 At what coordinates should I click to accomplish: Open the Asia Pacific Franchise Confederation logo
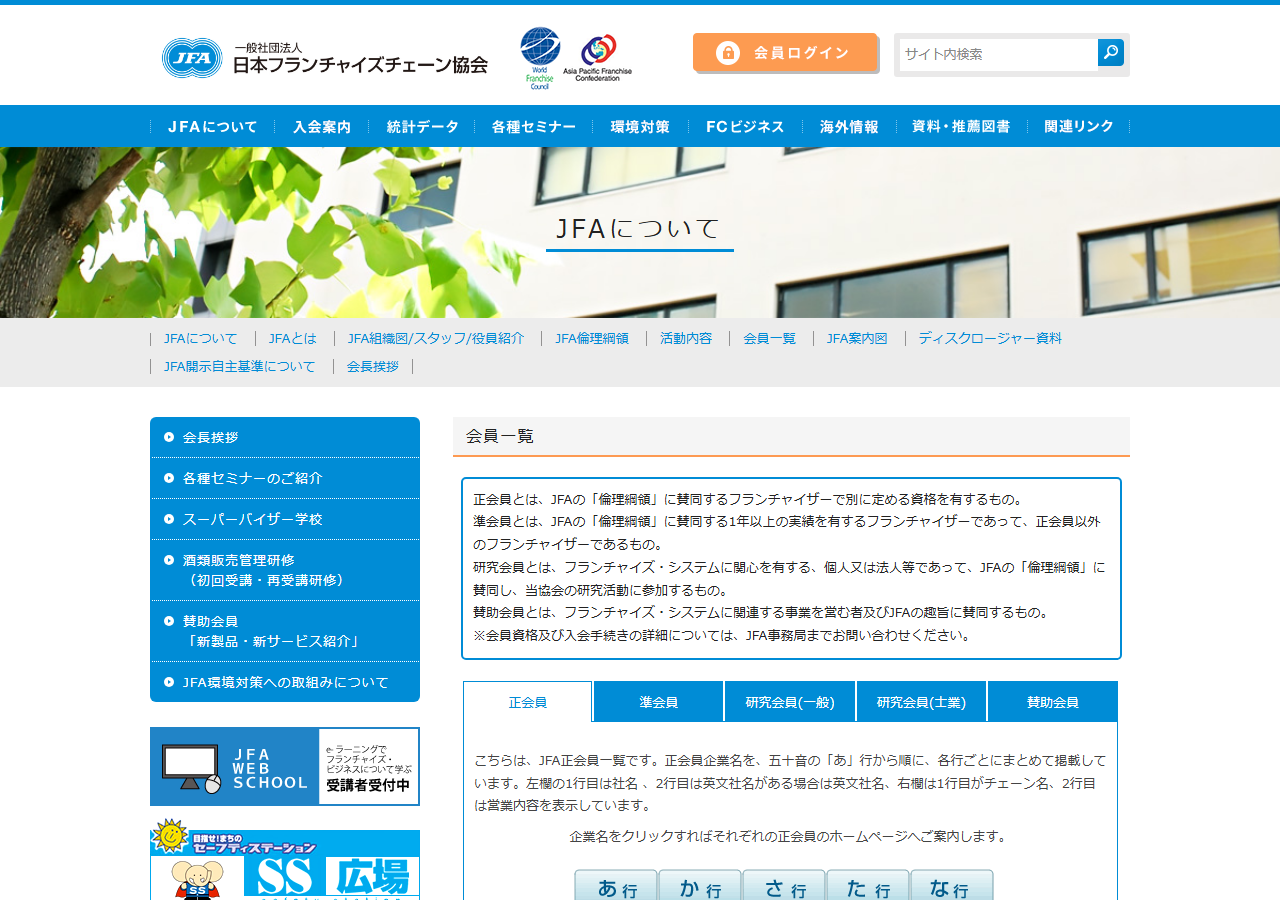[x=598, y=58]
